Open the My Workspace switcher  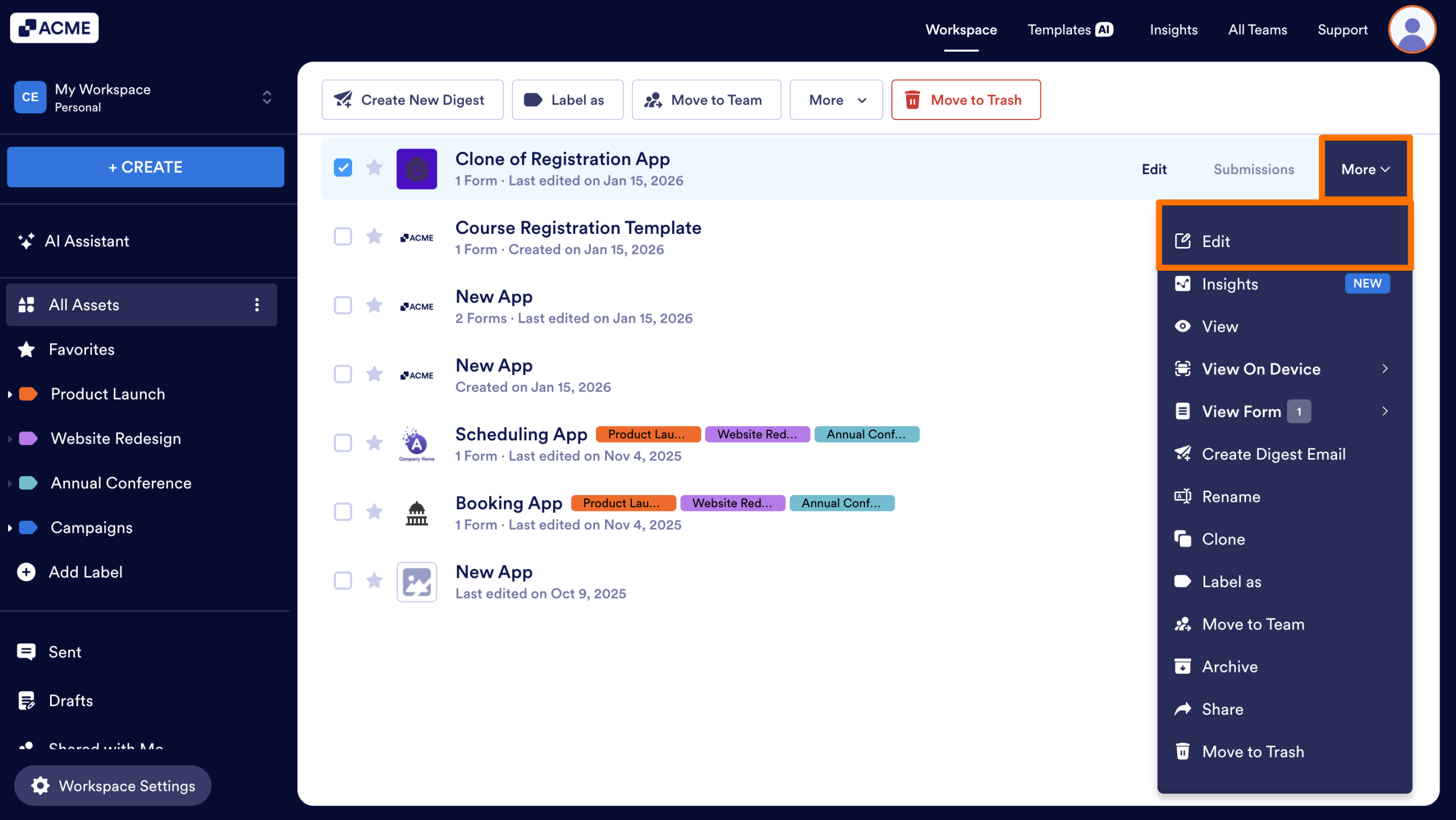266,97
